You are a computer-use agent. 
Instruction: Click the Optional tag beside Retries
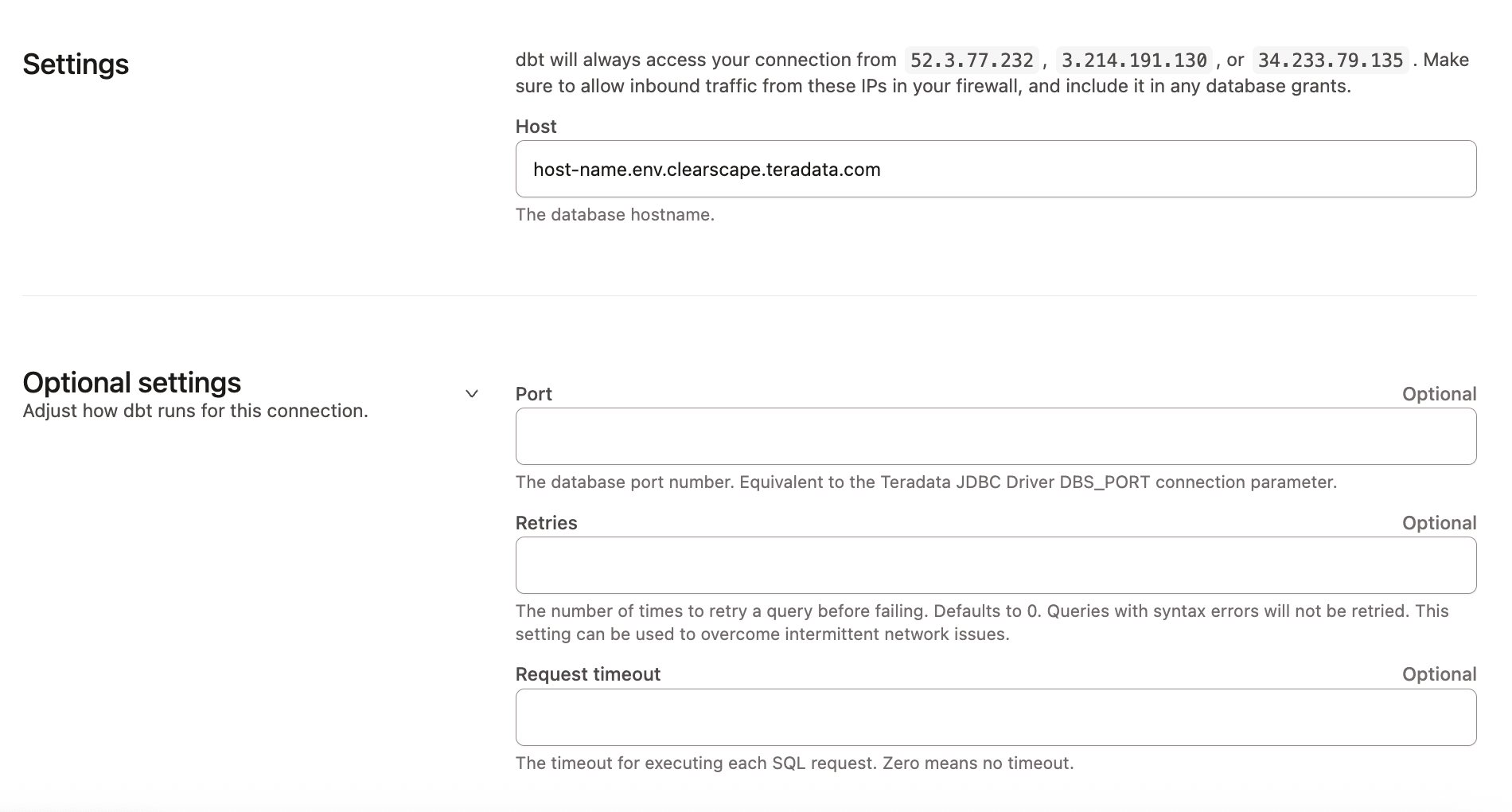(1439, 522)
